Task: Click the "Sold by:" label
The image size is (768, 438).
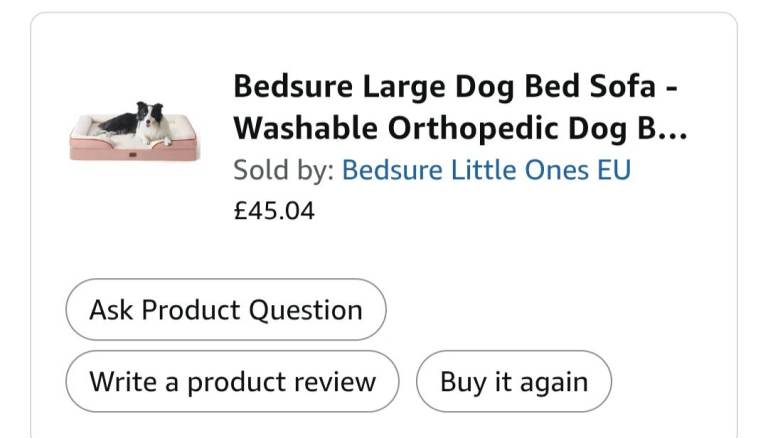Action: (x=283, y=169)
